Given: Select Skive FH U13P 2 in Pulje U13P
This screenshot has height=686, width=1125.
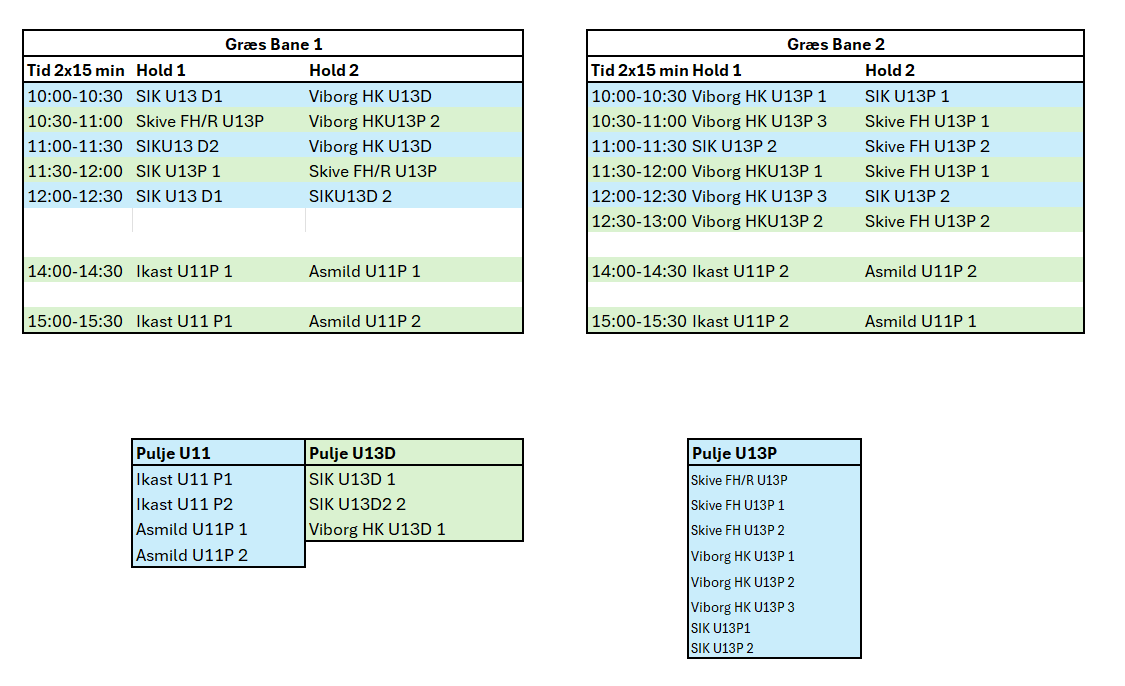Looking at the screenshot, I should [738, 530].
